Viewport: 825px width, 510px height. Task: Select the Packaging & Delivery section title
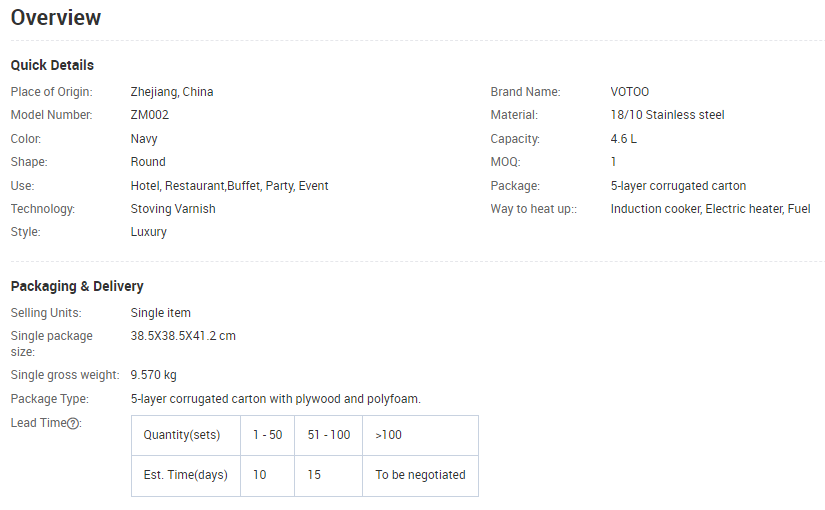(x=77, y=286)
